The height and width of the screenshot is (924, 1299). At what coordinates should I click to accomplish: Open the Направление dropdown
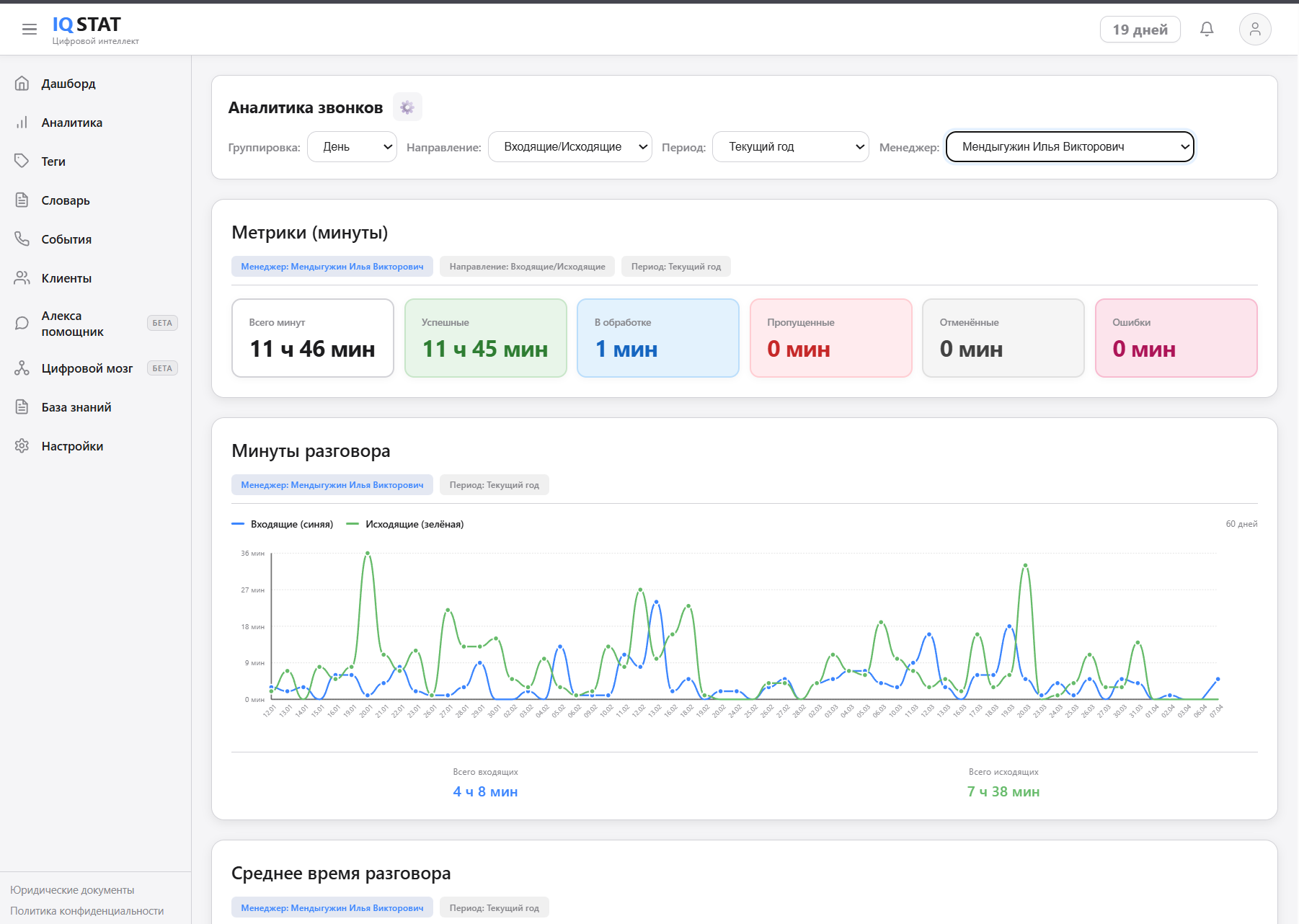[569, 147]
